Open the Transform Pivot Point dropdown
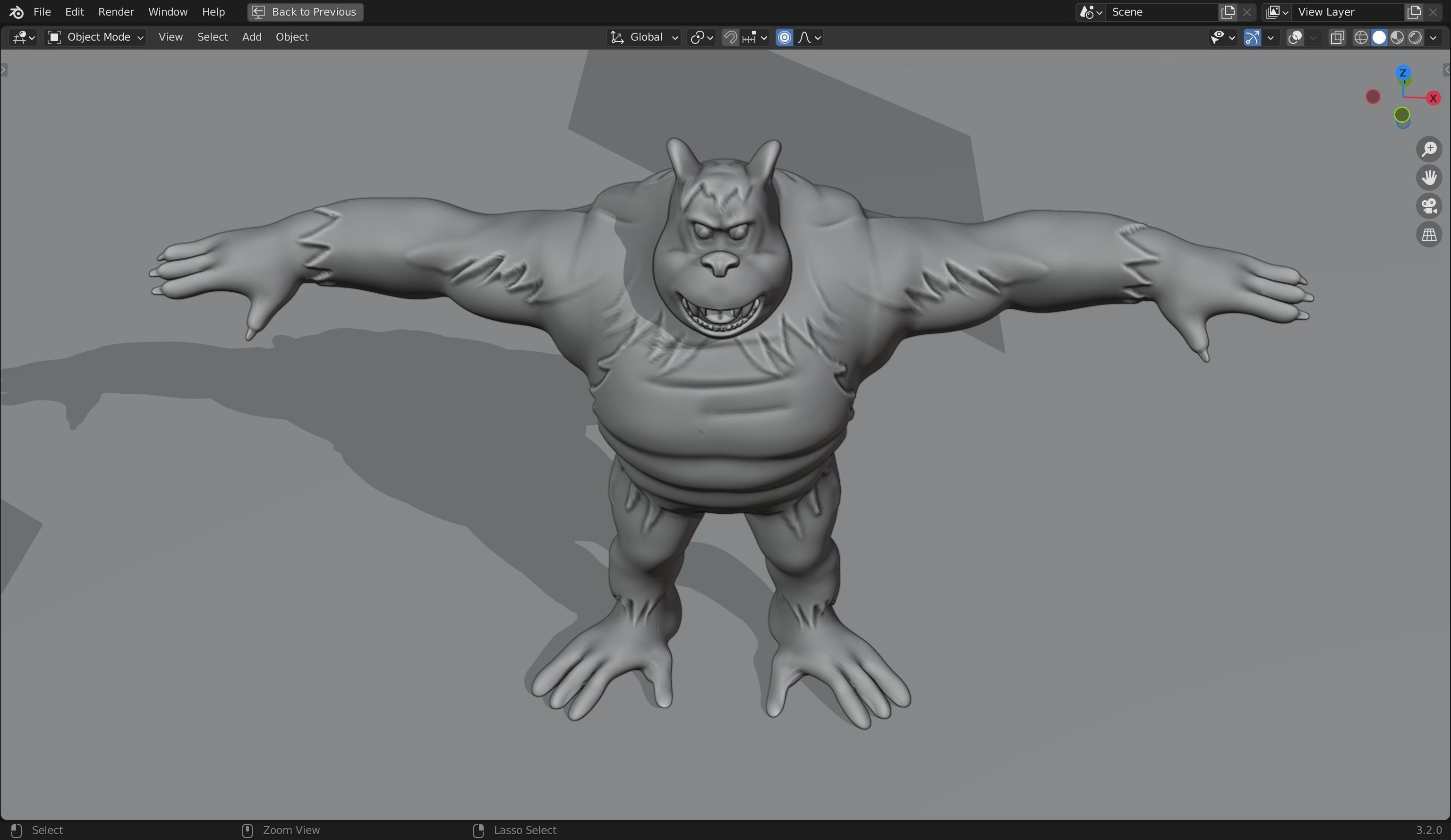Image resolution: width=1451 pixels, height=840 pixels. (x=701, y=37)
